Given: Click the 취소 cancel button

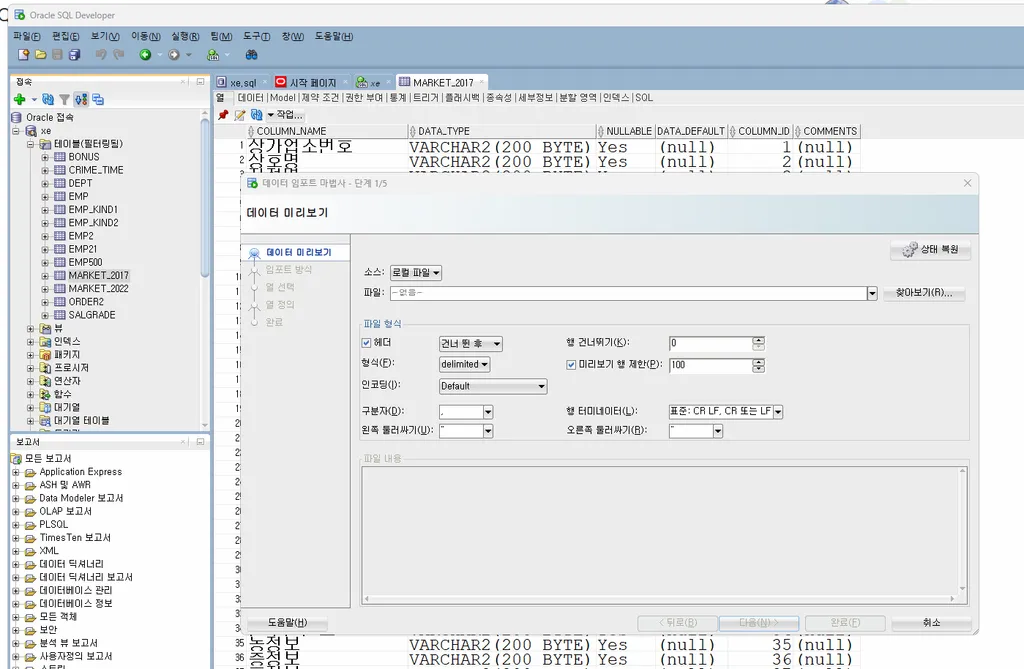Looking at the screenshot, I should pos(931,623).
